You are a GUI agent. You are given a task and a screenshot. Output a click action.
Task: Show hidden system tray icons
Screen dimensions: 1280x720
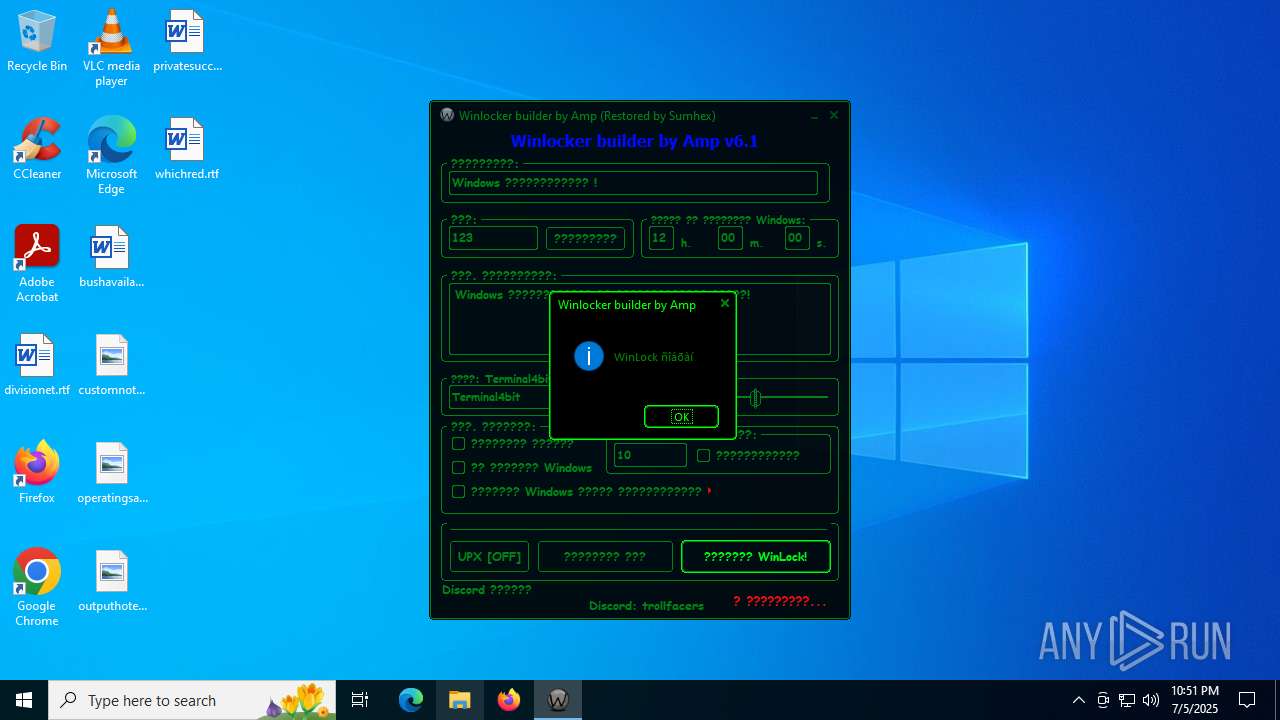tap(1078, 700)
